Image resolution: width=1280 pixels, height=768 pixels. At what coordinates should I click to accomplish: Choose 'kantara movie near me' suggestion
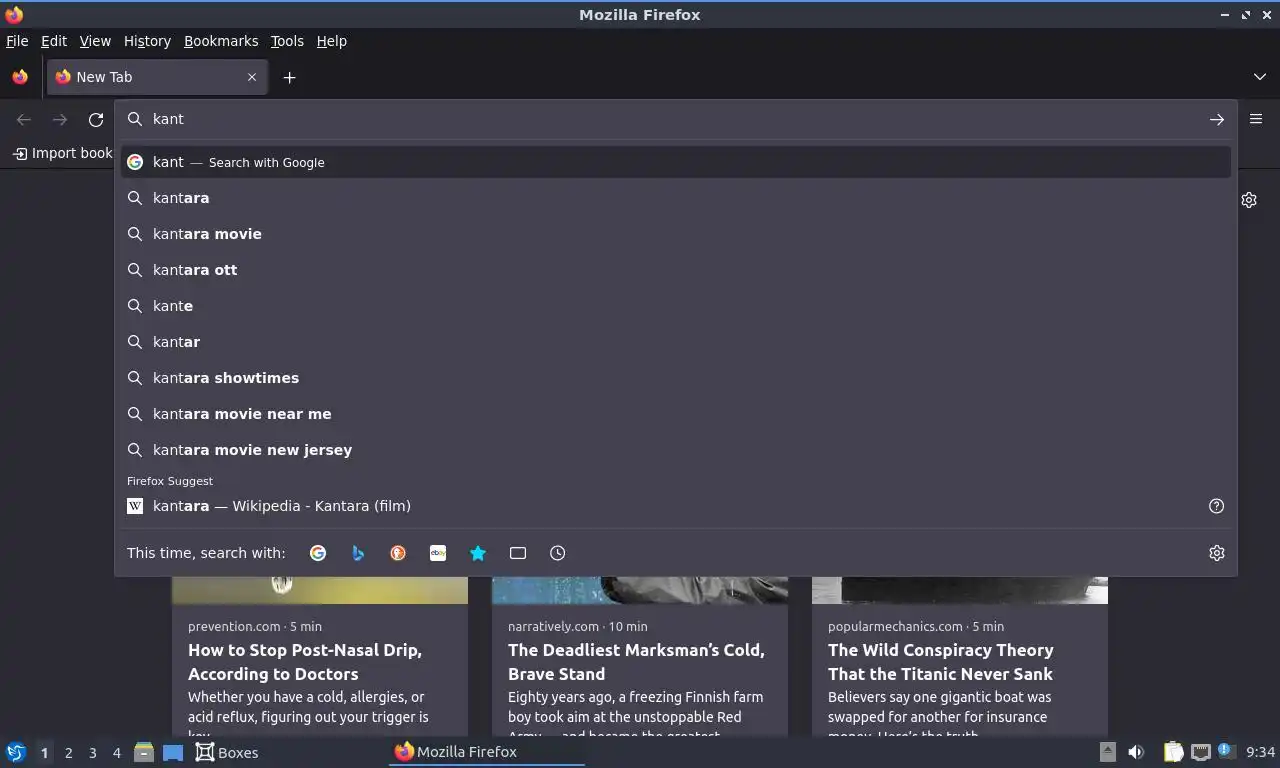(676, 414)
